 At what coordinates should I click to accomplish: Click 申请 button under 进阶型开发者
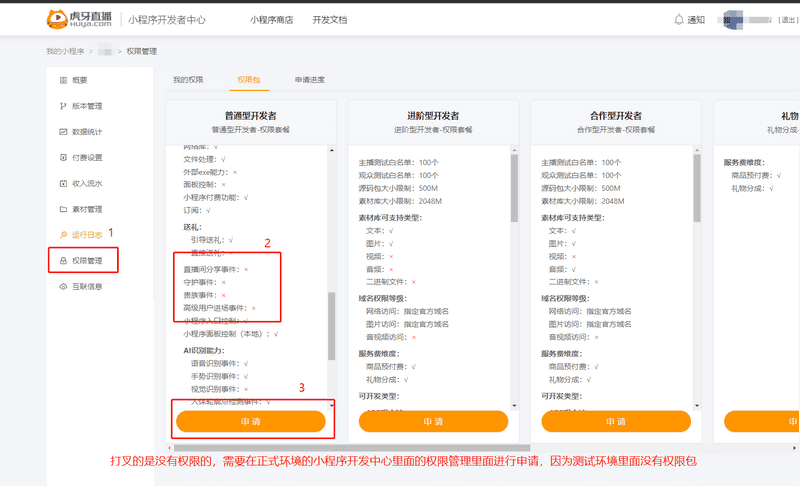[x=433, y=422]
